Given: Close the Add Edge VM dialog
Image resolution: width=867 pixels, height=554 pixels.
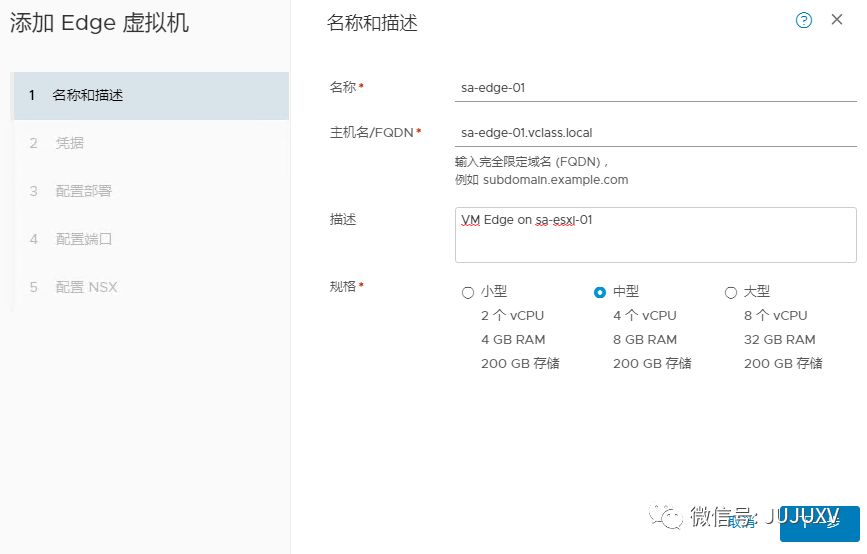Looking at the screenshot, I should click(837, 20).
